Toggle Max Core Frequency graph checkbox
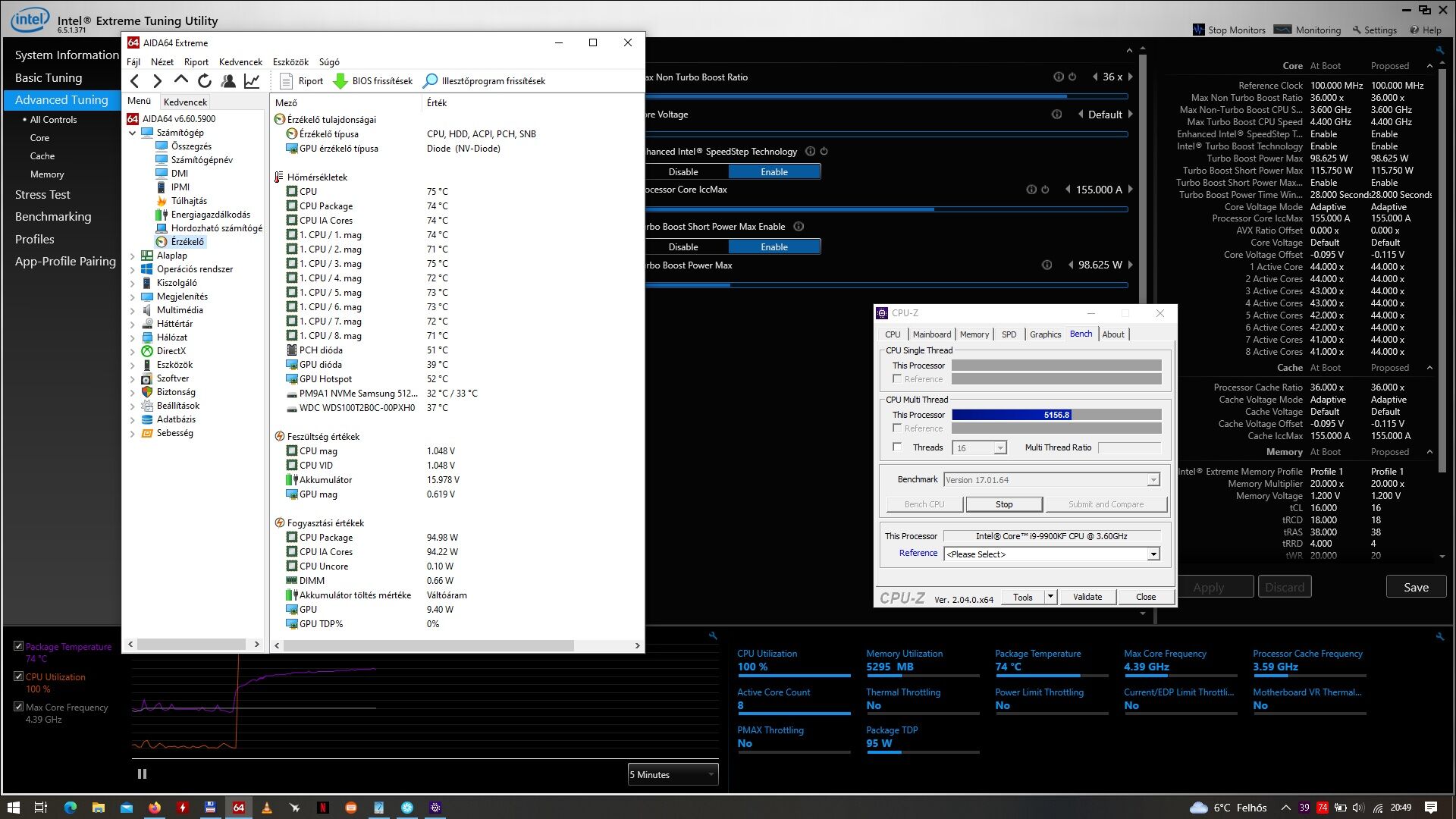Screen dimensions: 1456x819 [18, 707]
